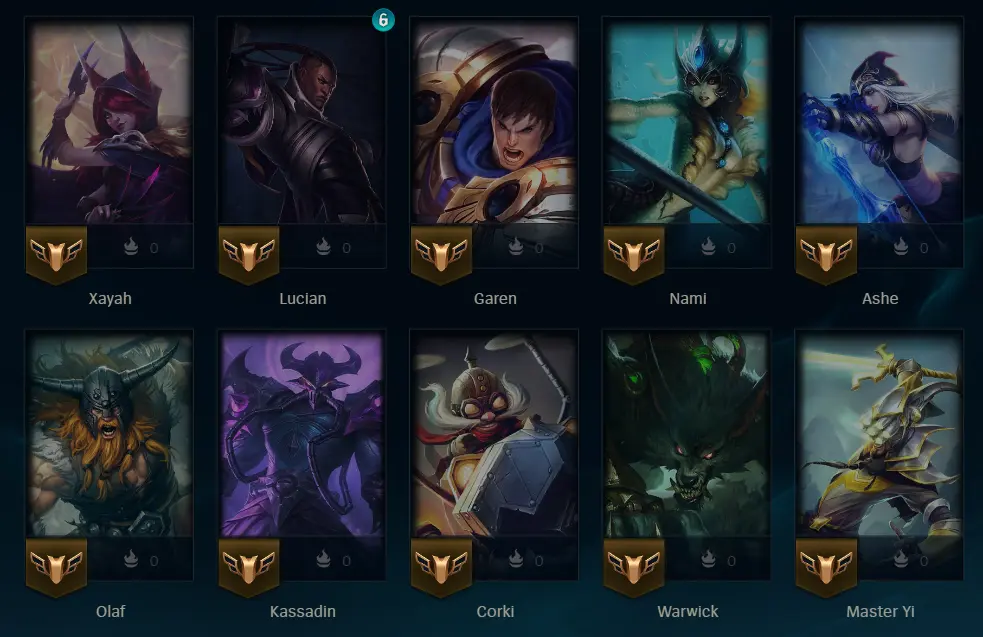Click the Master Yi name label

tap(880, 611)
